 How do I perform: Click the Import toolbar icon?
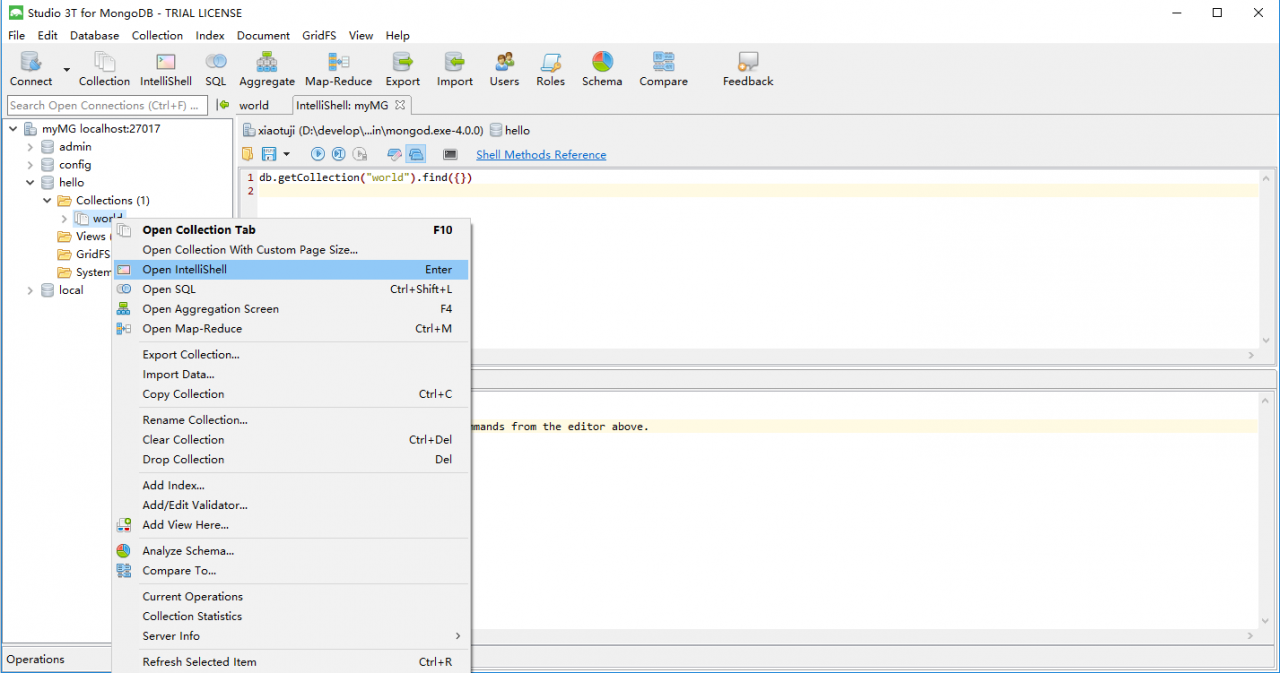pos(454,68)
